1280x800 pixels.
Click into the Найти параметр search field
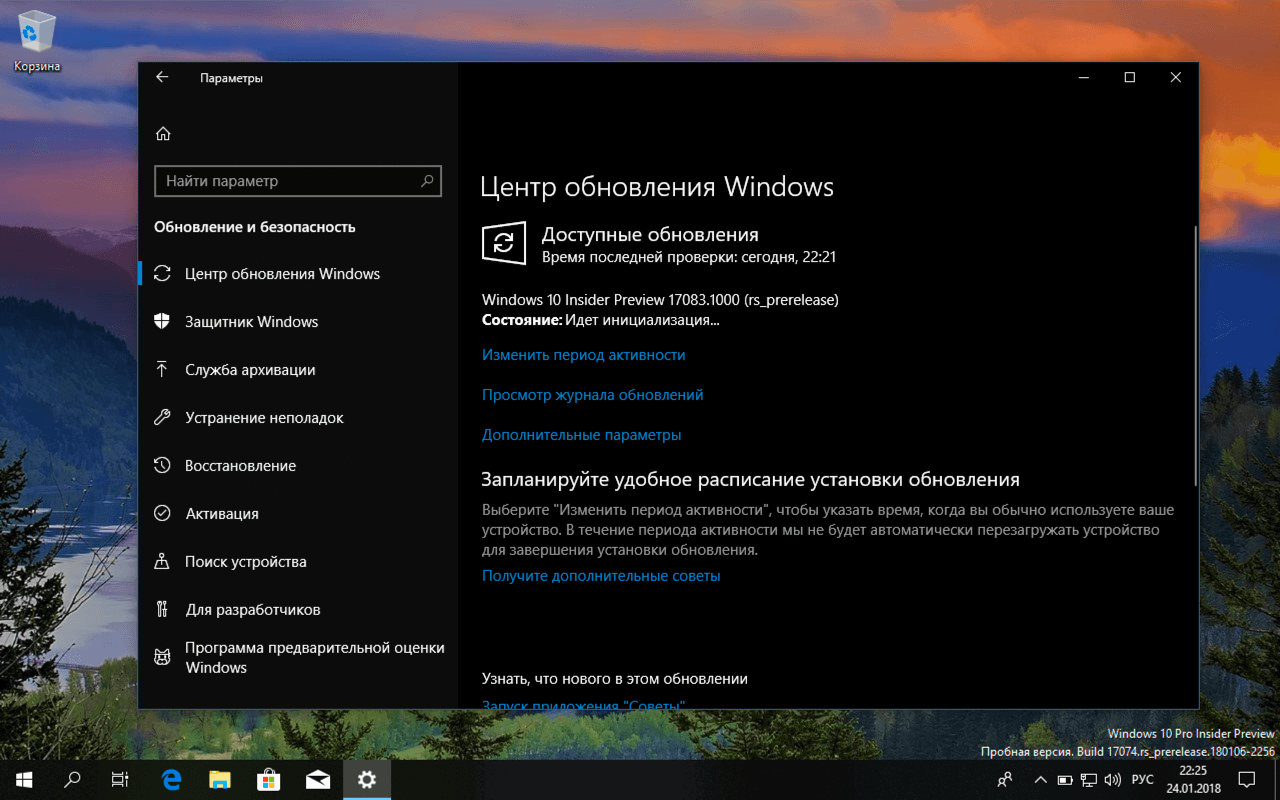coord(298,181)
